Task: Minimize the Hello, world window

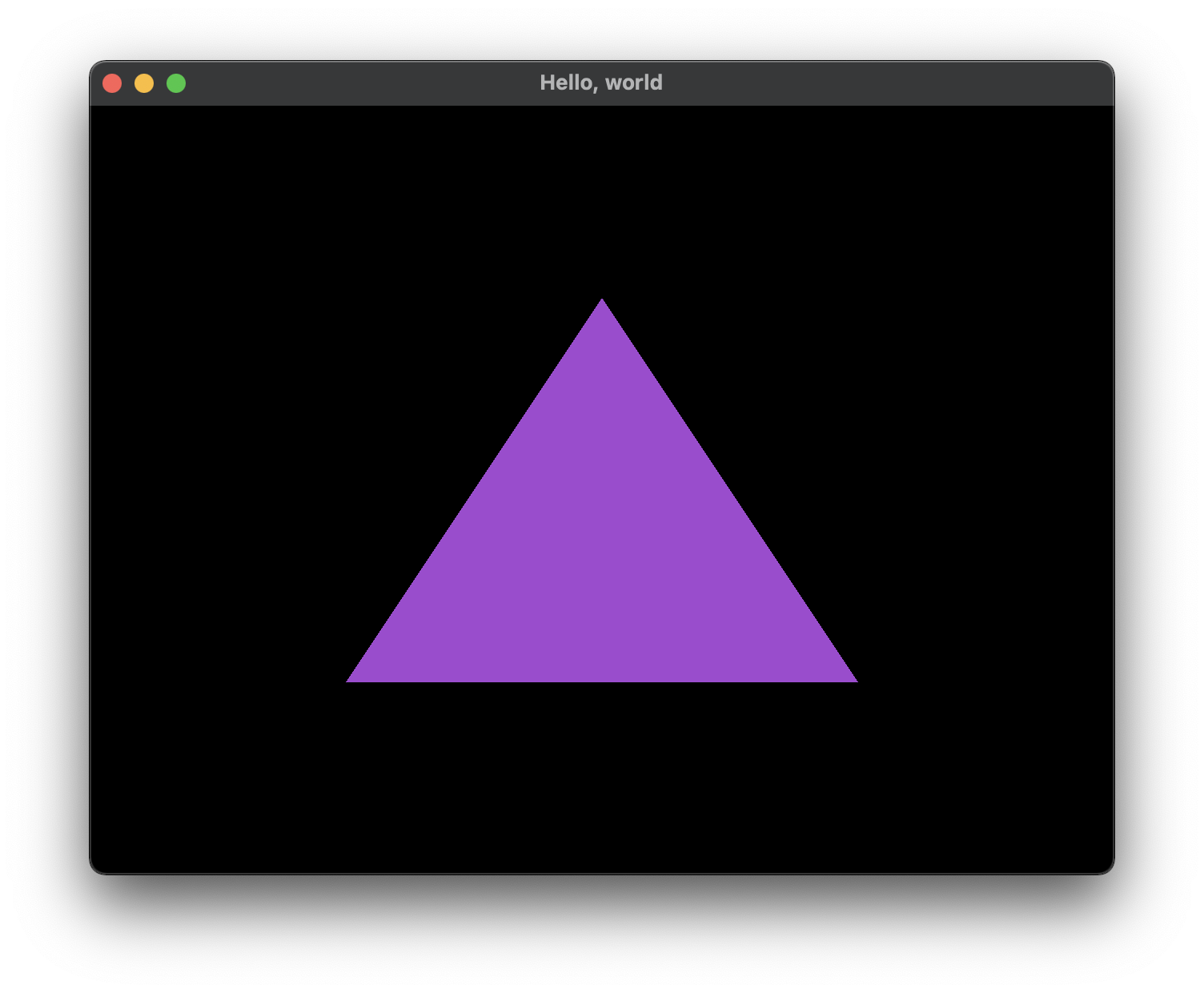Action: point(145,82)
